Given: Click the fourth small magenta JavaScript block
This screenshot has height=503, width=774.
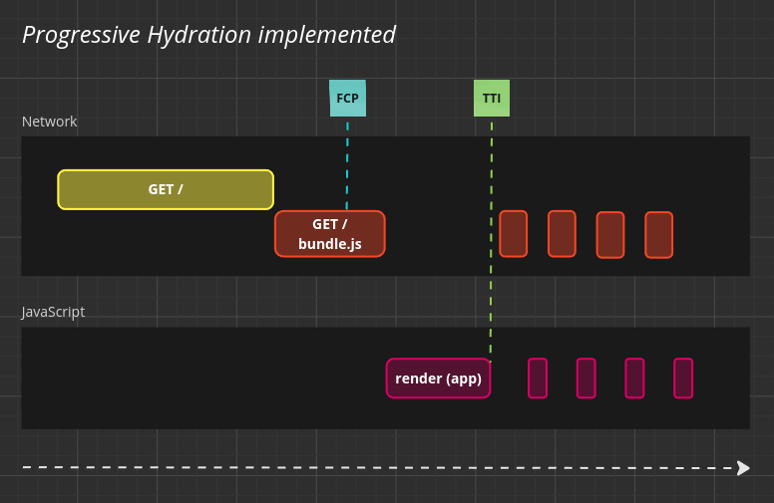Looking at the screenshot, I should pos(683,378).
